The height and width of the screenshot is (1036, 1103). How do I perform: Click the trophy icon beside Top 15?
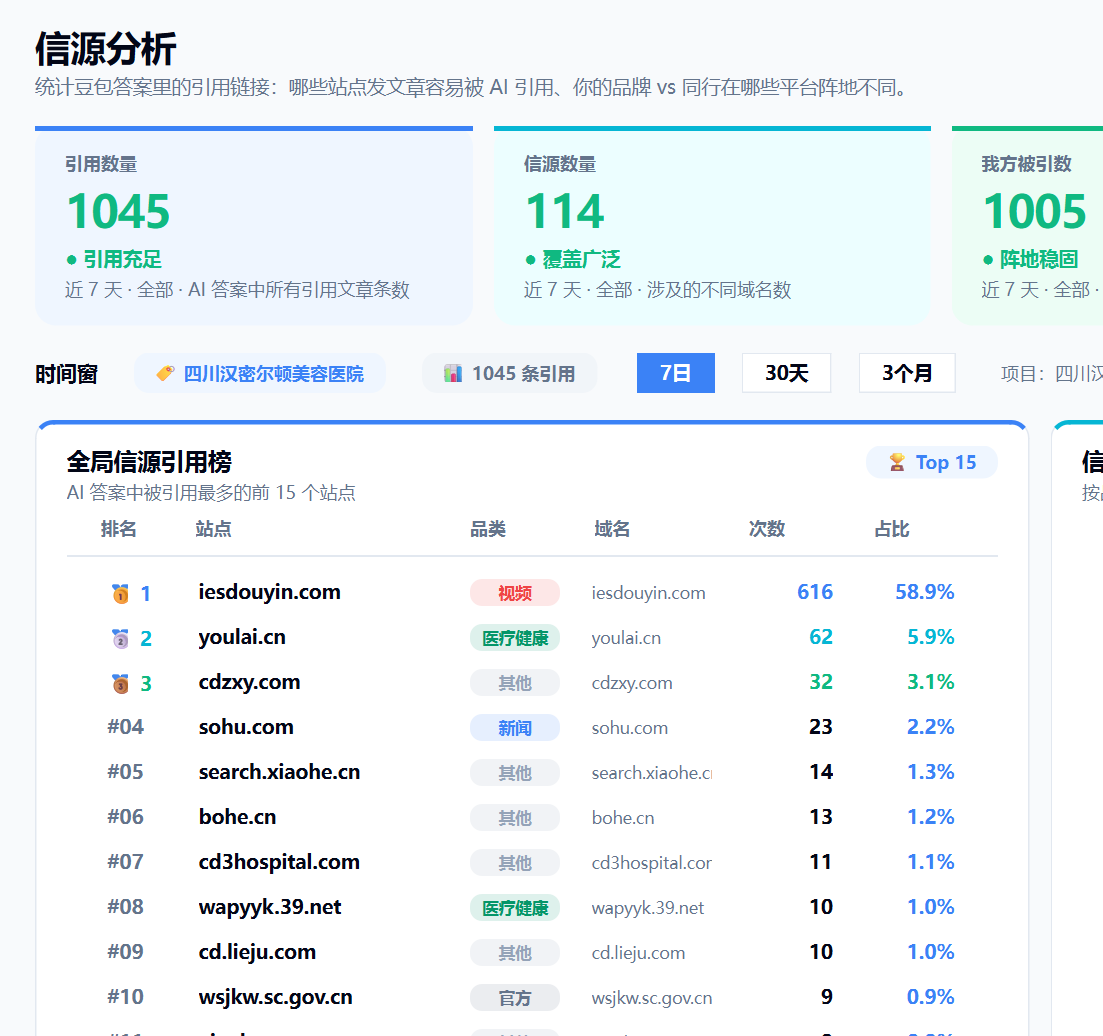897,462
